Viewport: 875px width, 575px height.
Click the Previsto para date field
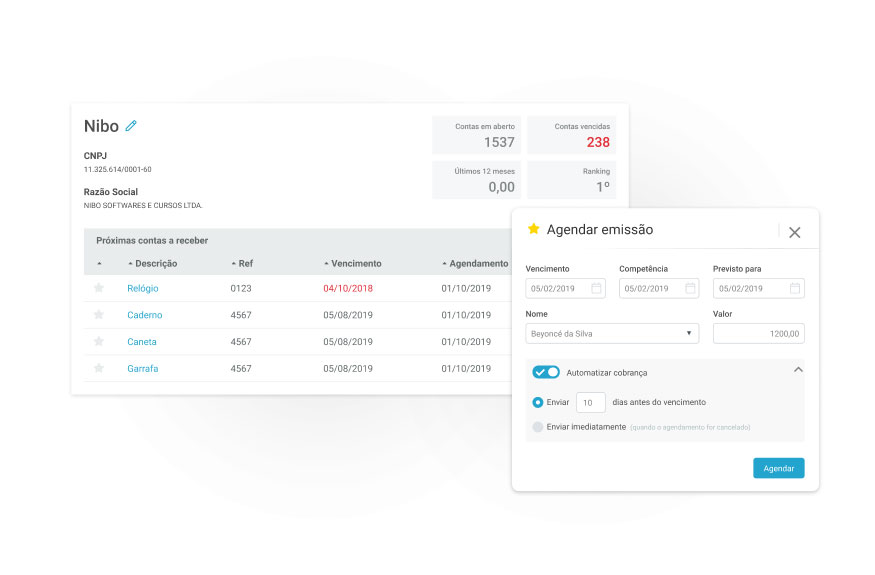(758, 288)
